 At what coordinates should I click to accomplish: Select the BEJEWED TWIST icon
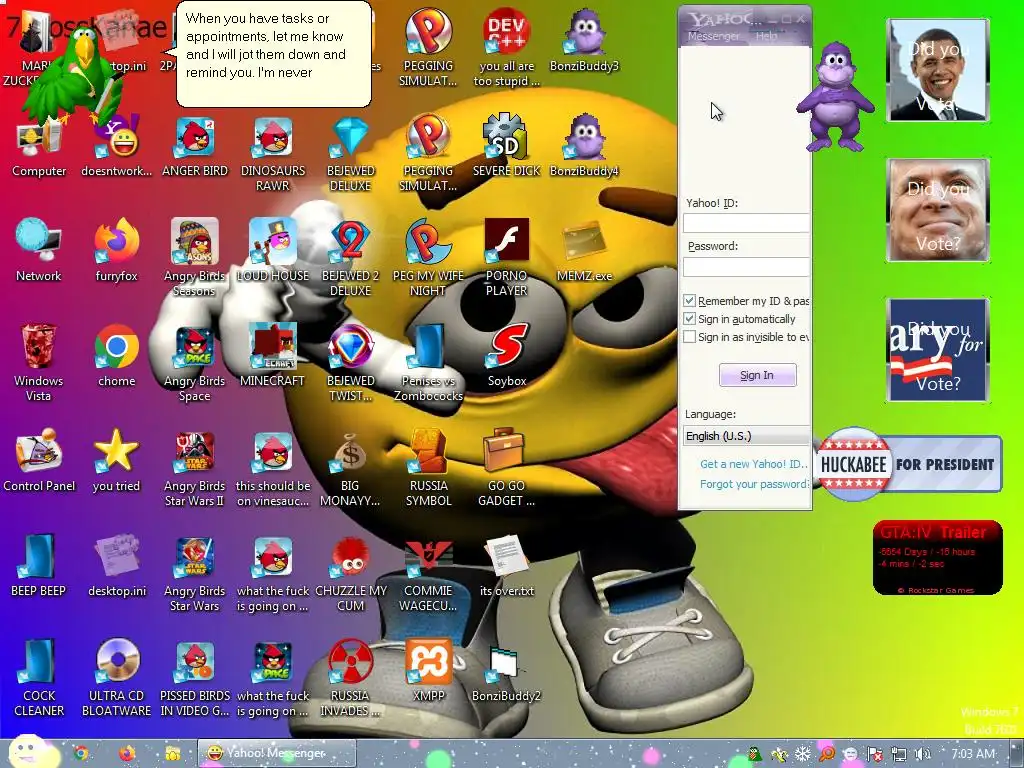pos(351,347)
